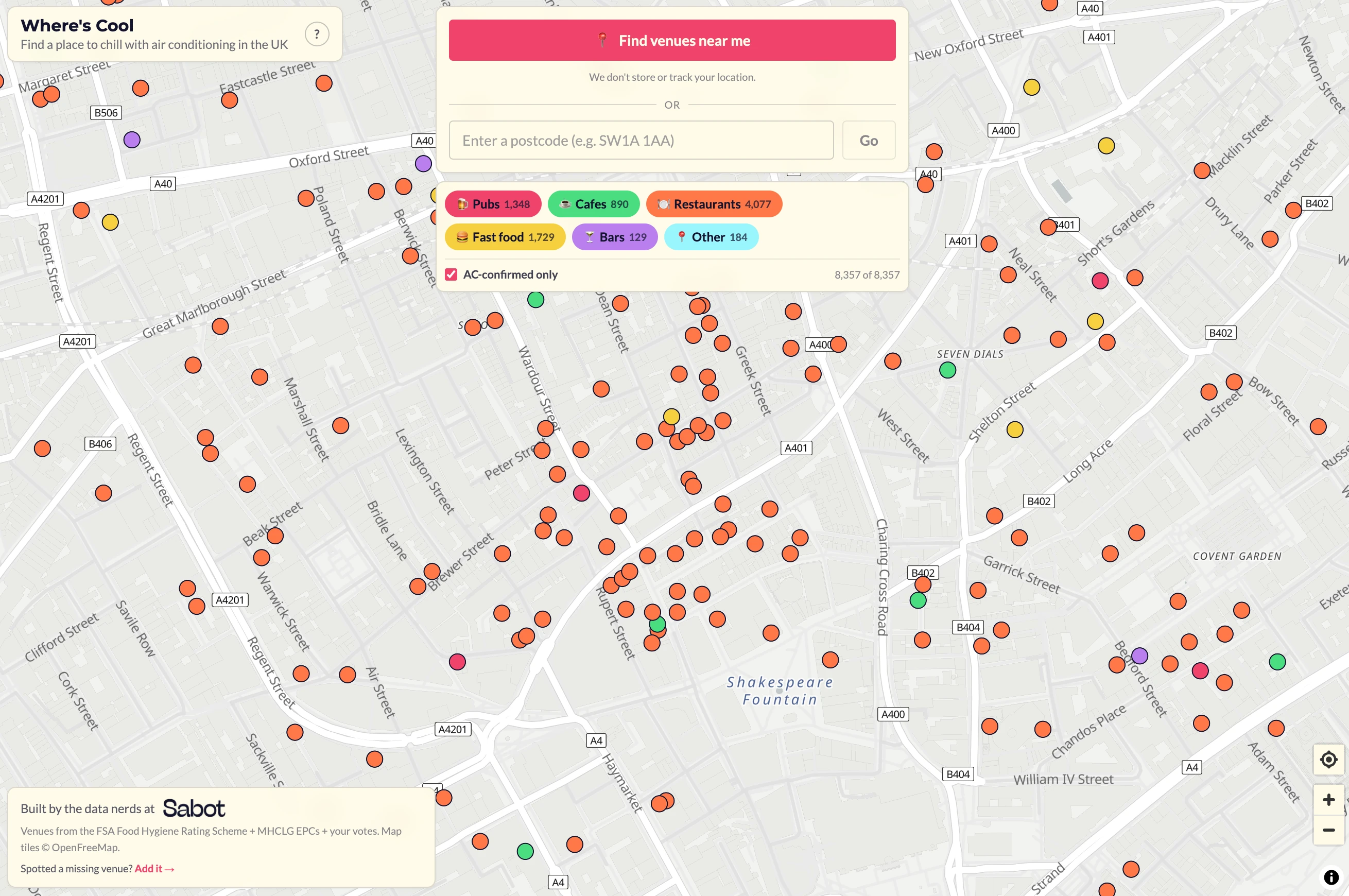The height and width of the screenshot is (896, 1349).
Task: Zoom in with the plus button
Action: [x=1328, y=799]
